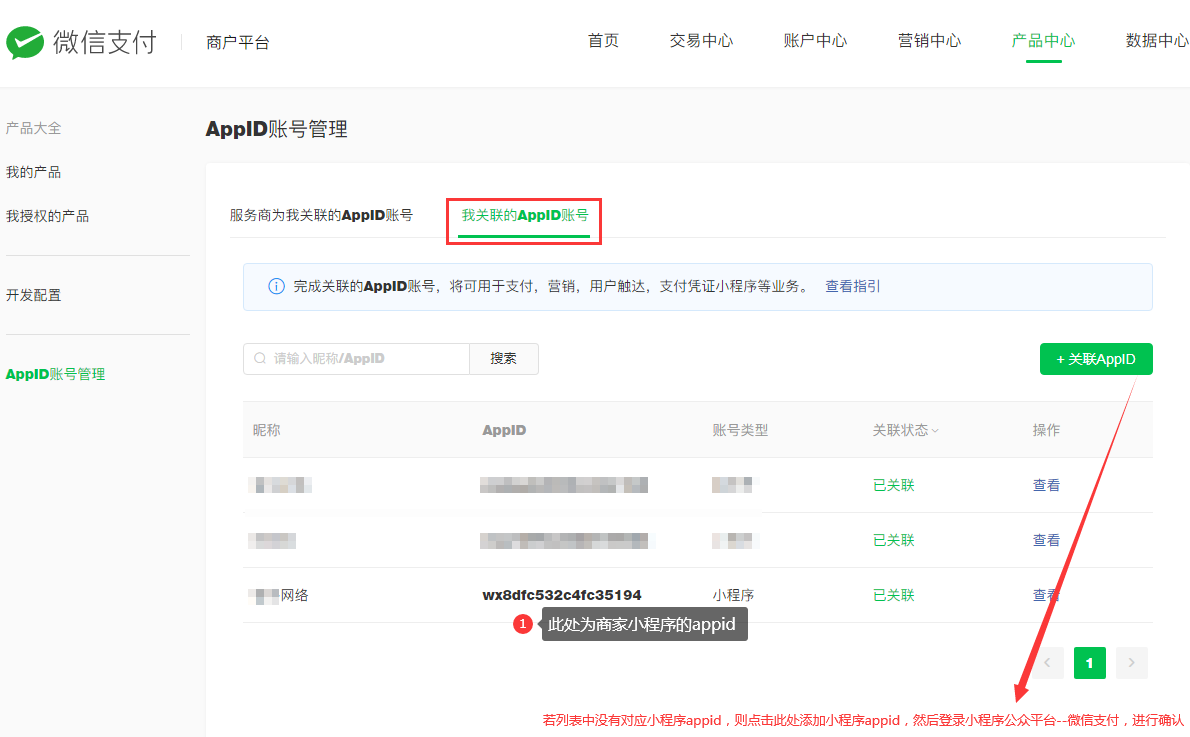
Task: Click the info icon in the blue notice
Action: 276,286
